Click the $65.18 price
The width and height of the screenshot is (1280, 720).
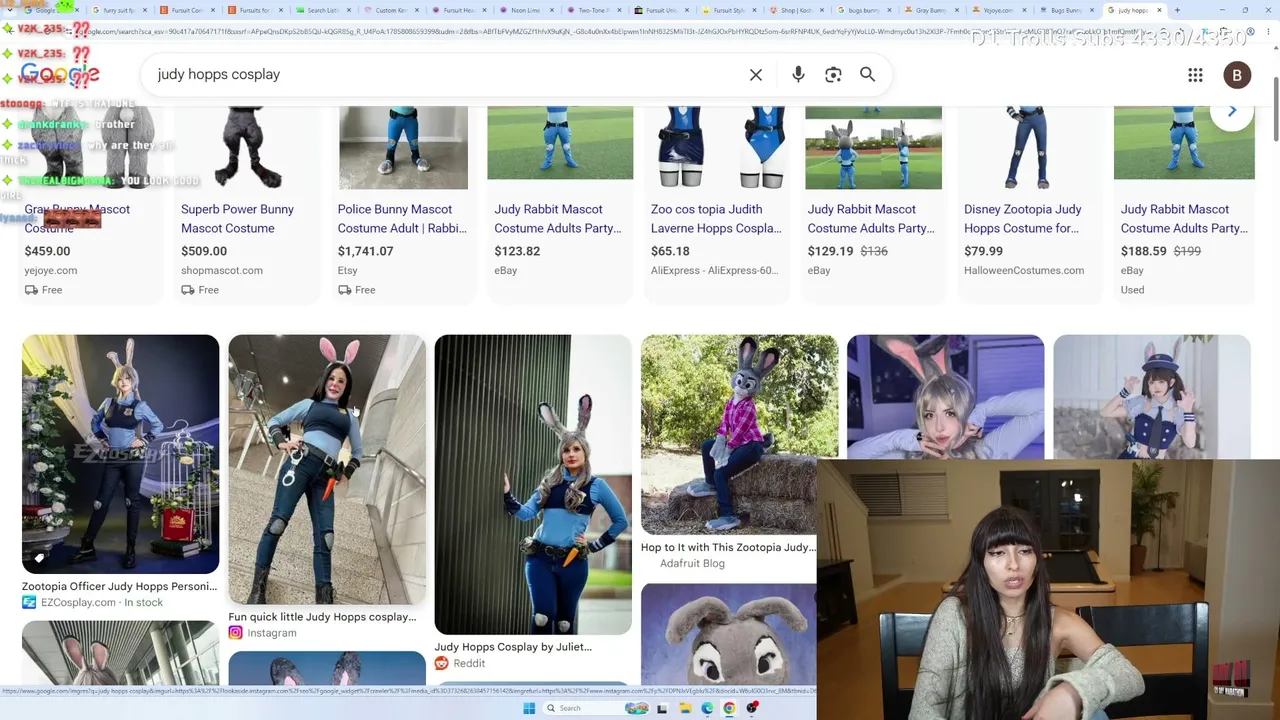(x=670, y=251)
